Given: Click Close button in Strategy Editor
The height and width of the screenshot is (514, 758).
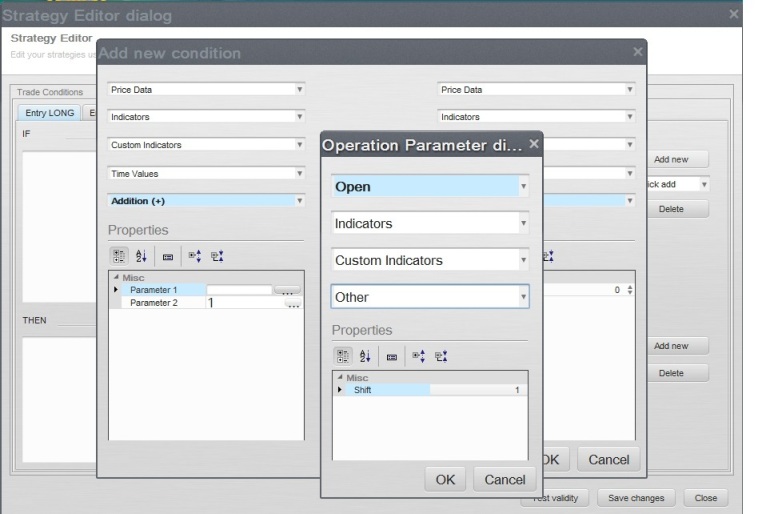Looking at the screenshot, I should (705, 498).
